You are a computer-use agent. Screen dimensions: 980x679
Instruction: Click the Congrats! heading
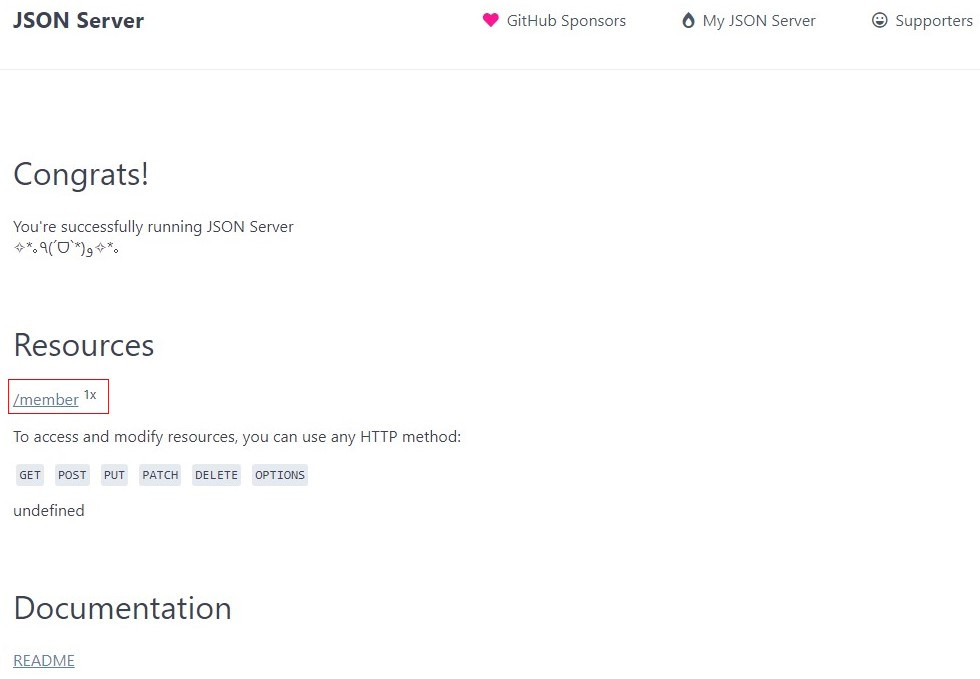(81, 174)
